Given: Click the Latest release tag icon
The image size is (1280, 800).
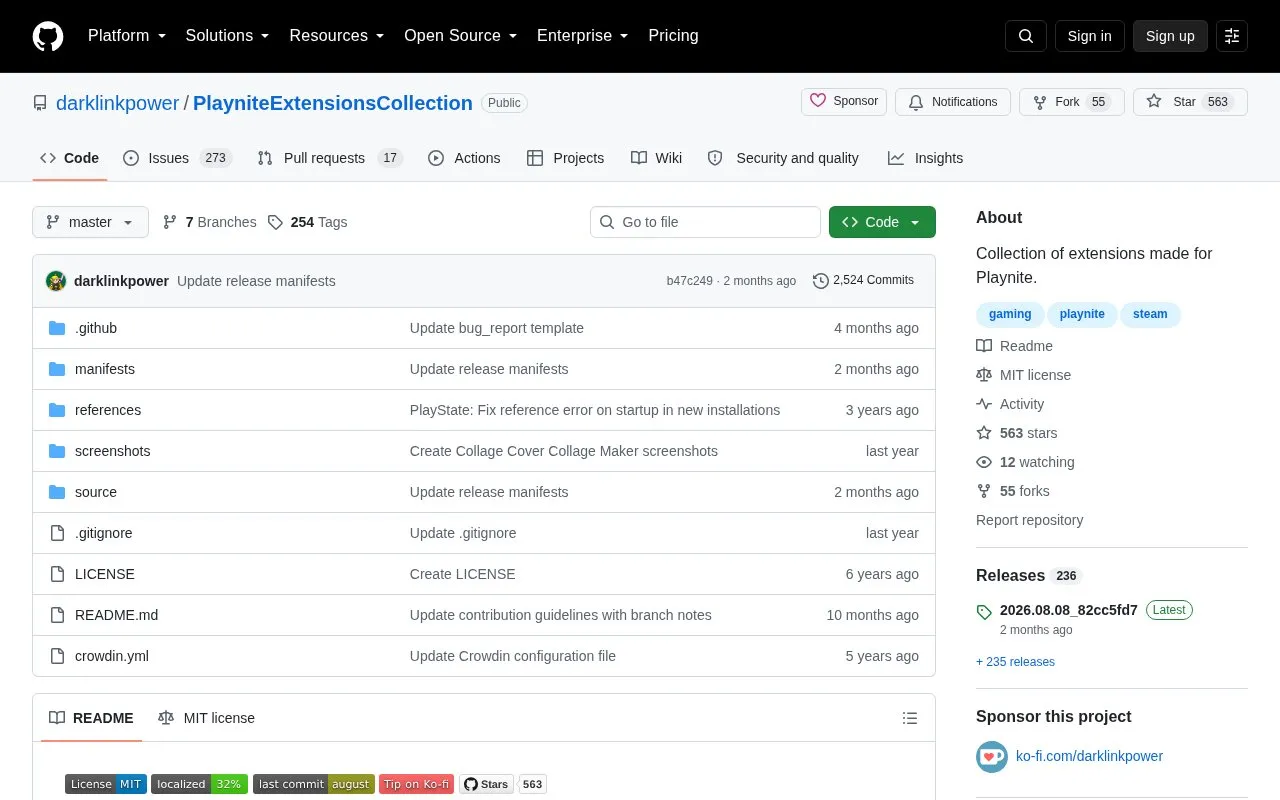Looking at the screenshot, I should (x=984, y=611).
